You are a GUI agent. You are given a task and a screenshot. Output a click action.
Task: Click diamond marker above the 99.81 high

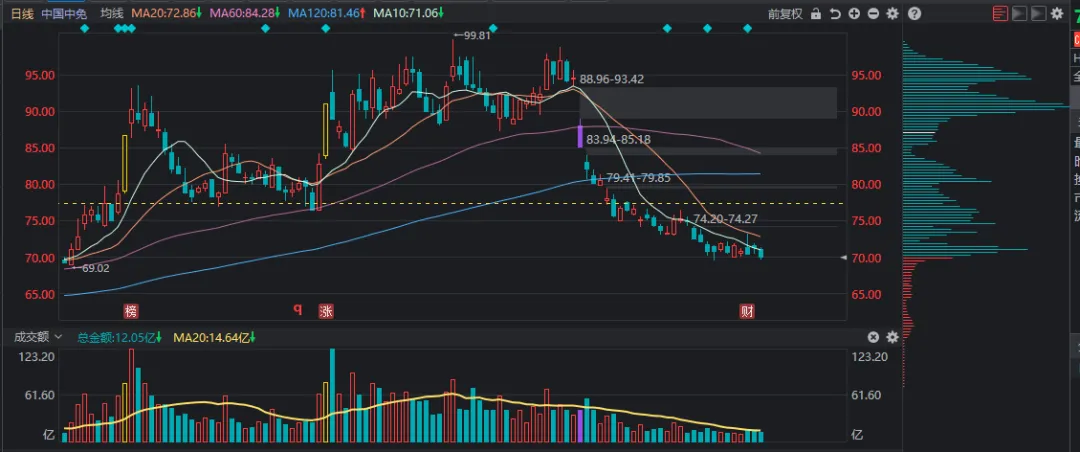tap(492, 28)
